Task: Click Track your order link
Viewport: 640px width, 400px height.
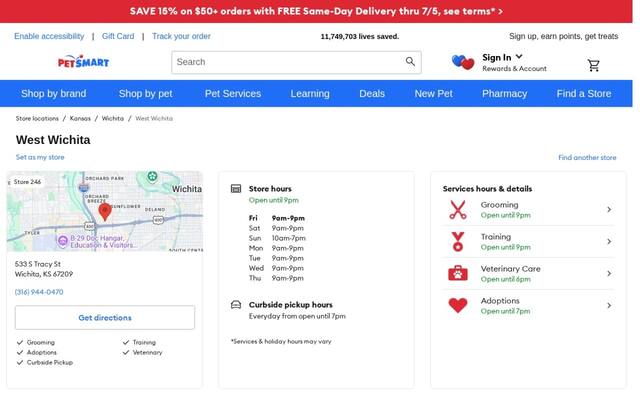Action: click(181, 36)
